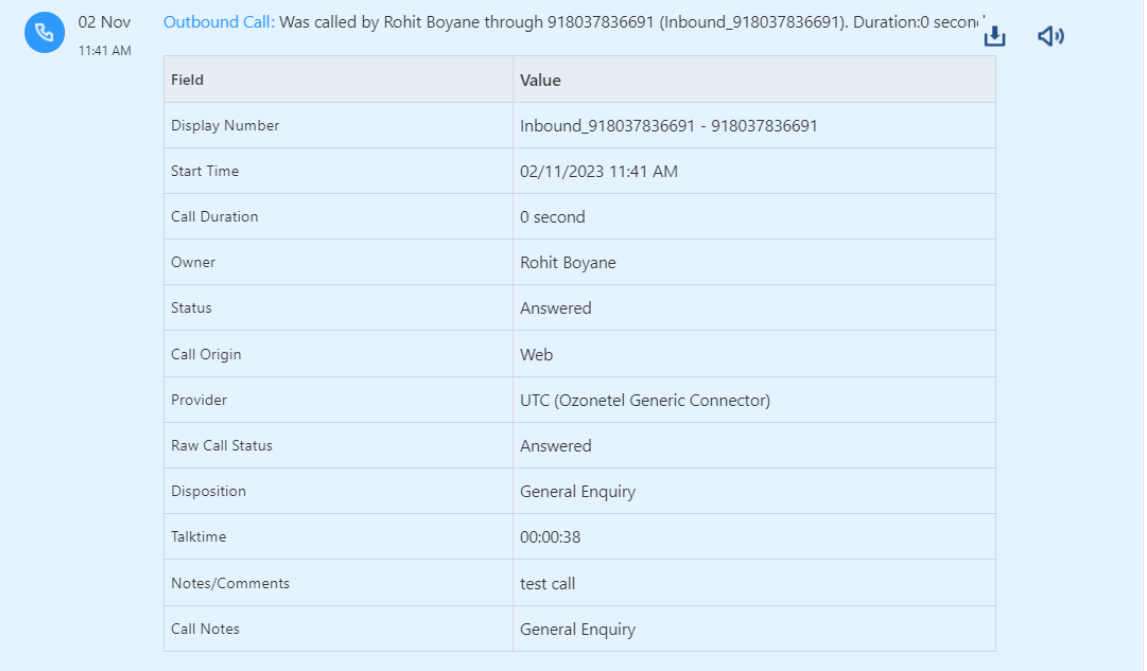Click the blue phone call icon
1147x671 pixels.
pyautogui.click(x=44, y=33)
